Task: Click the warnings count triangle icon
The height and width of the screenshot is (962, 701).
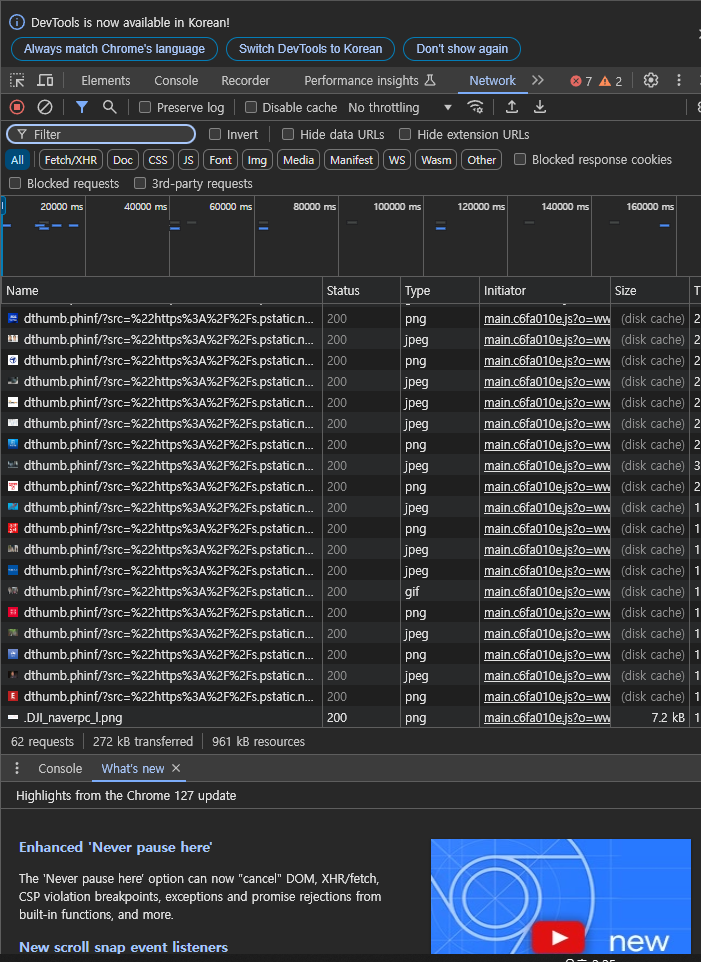Action: point(605,81)
